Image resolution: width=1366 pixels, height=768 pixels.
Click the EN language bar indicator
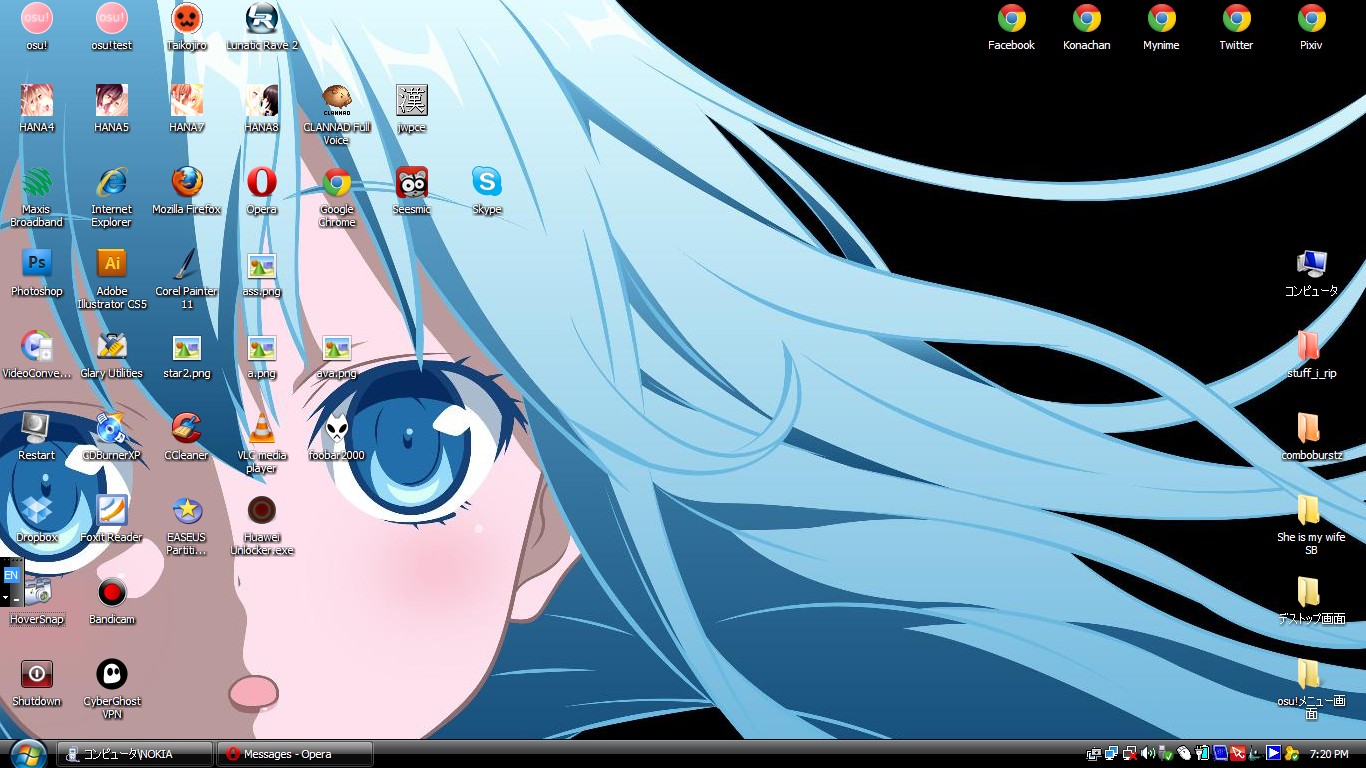click(11, 576)
